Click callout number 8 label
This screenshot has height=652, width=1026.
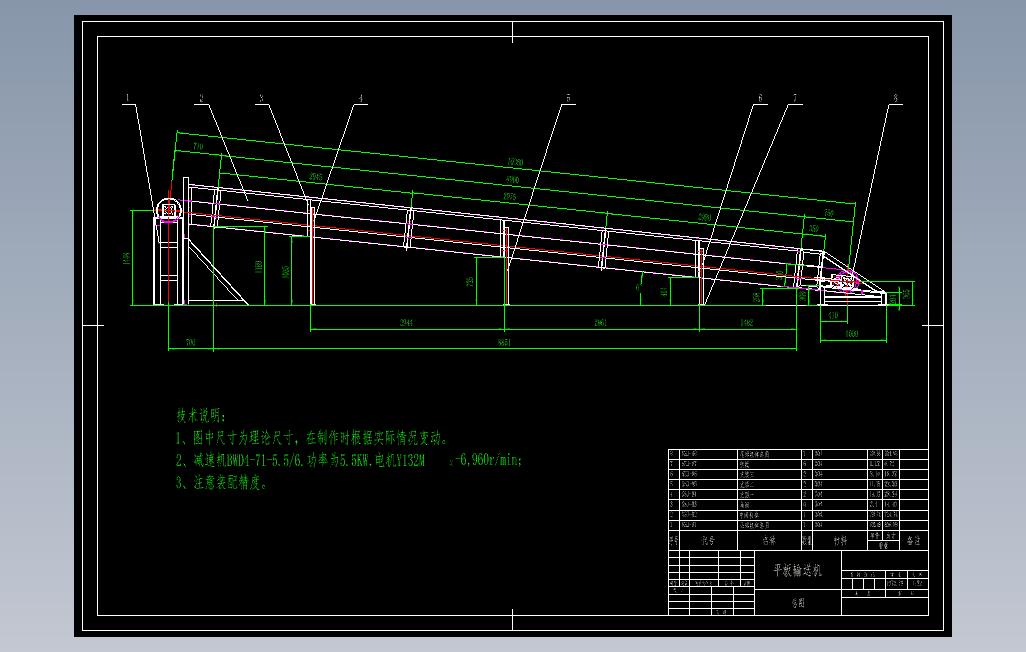(x=896, y=98)
